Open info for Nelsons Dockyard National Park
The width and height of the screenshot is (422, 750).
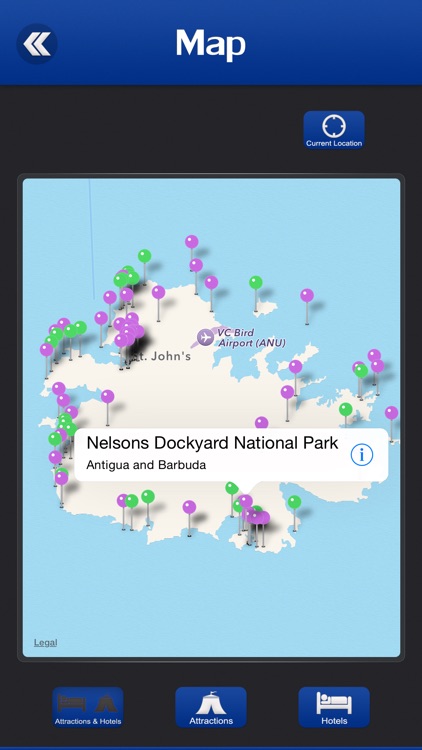[x=362, y=455]
